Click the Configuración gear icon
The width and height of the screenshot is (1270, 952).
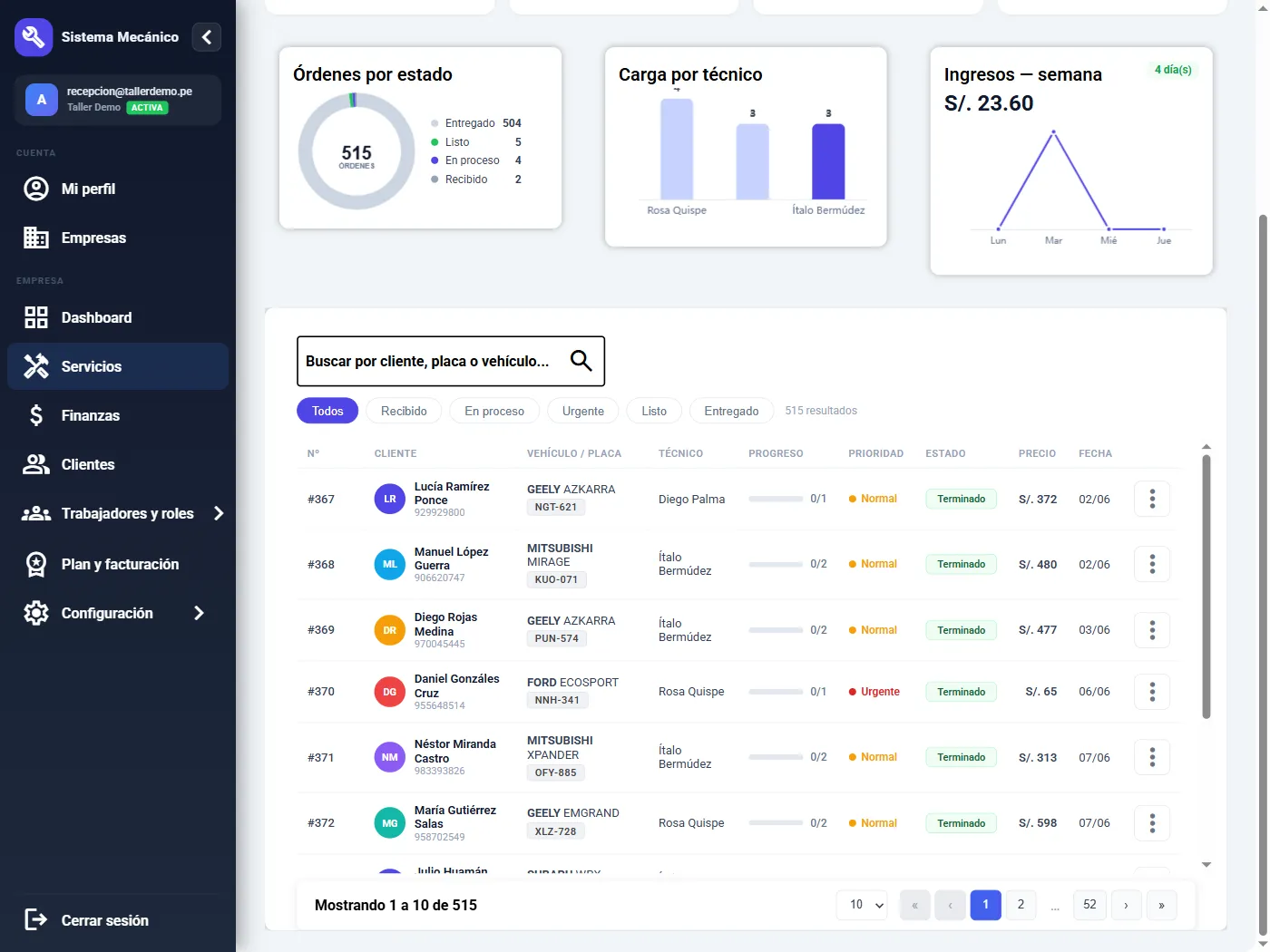[36, 613]
